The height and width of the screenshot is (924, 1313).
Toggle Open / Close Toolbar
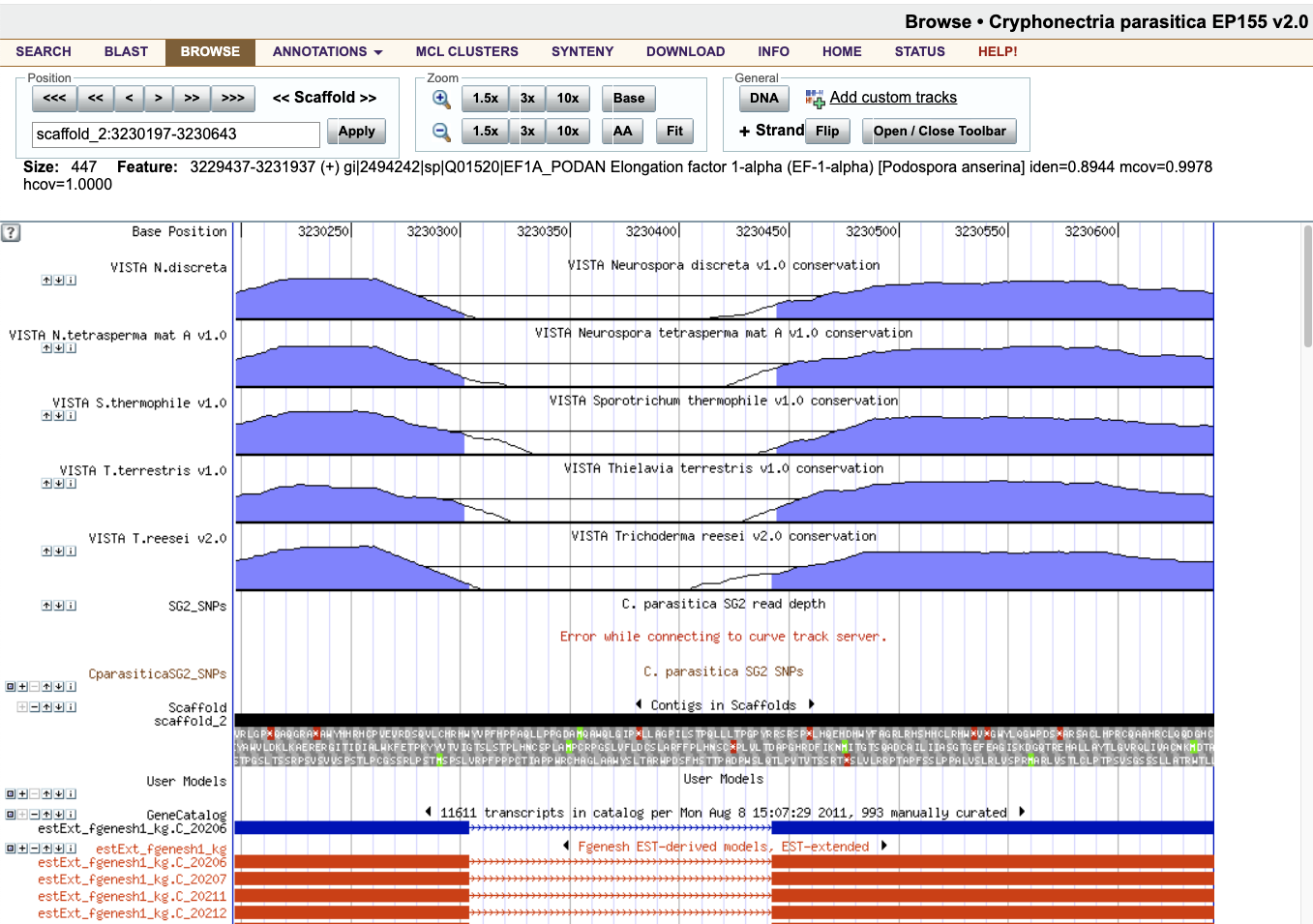click(x=940, y=132)
